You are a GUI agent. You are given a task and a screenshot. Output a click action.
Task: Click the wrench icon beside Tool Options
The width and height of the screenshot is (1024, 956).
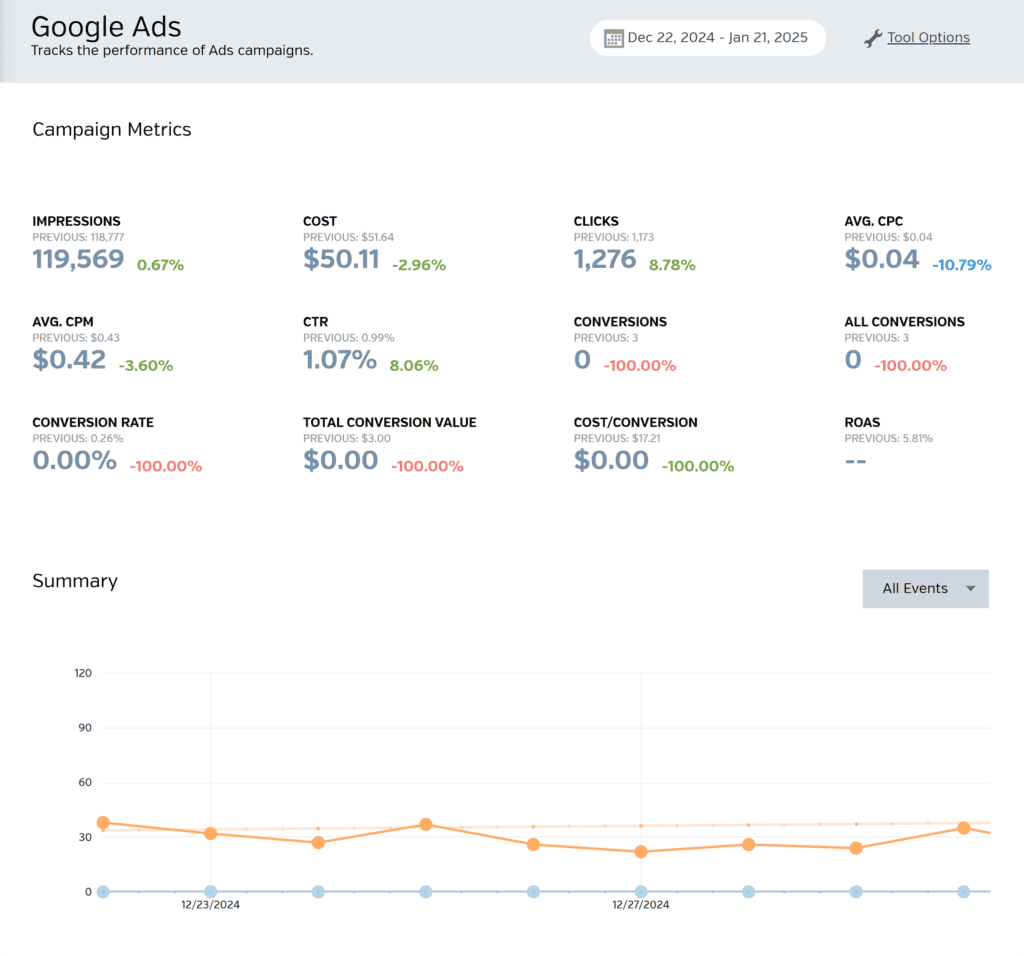pyautogui.click(x=872, y=38)
